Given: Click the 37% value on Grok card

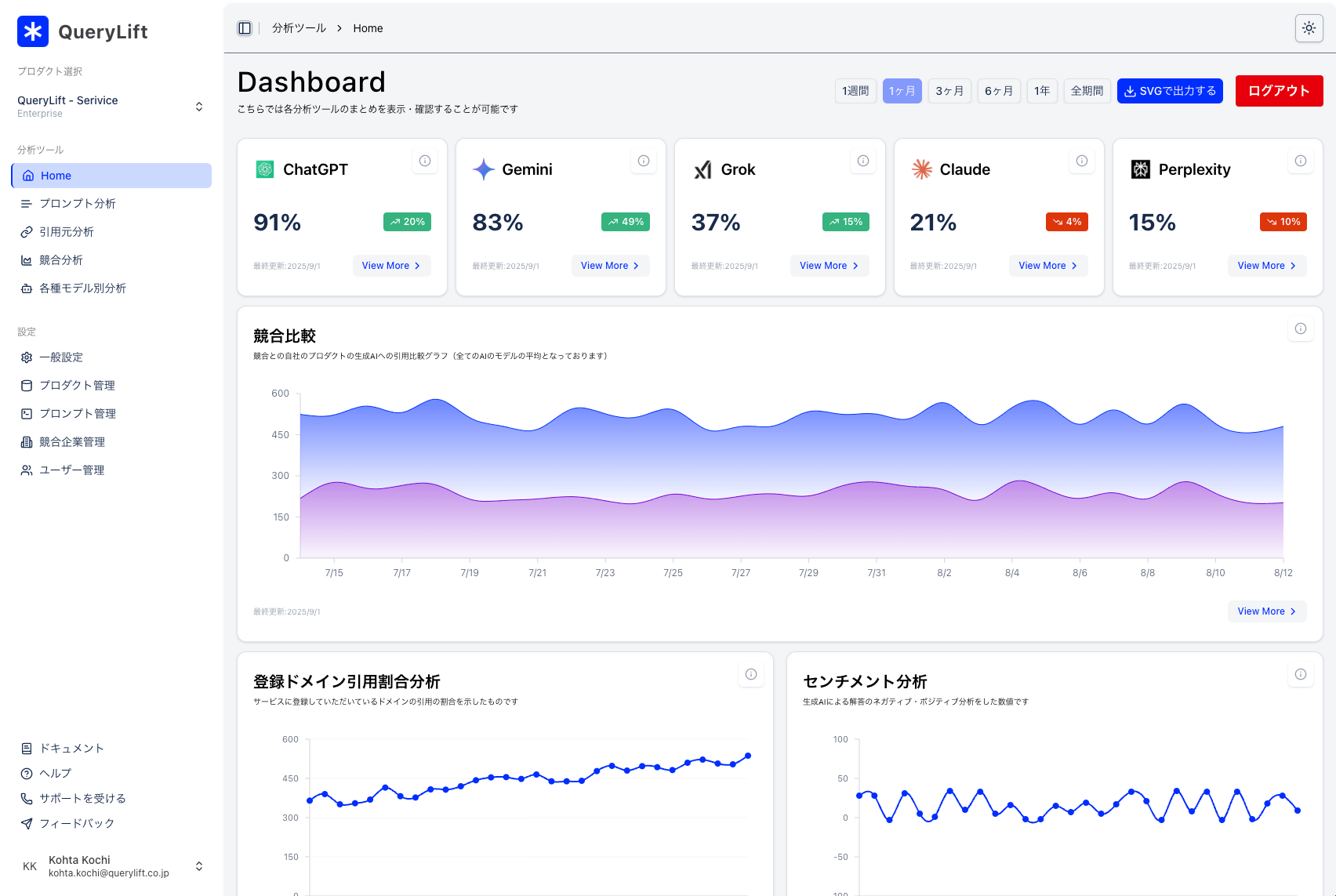Looking at the screenshot, I should point(716,223).
